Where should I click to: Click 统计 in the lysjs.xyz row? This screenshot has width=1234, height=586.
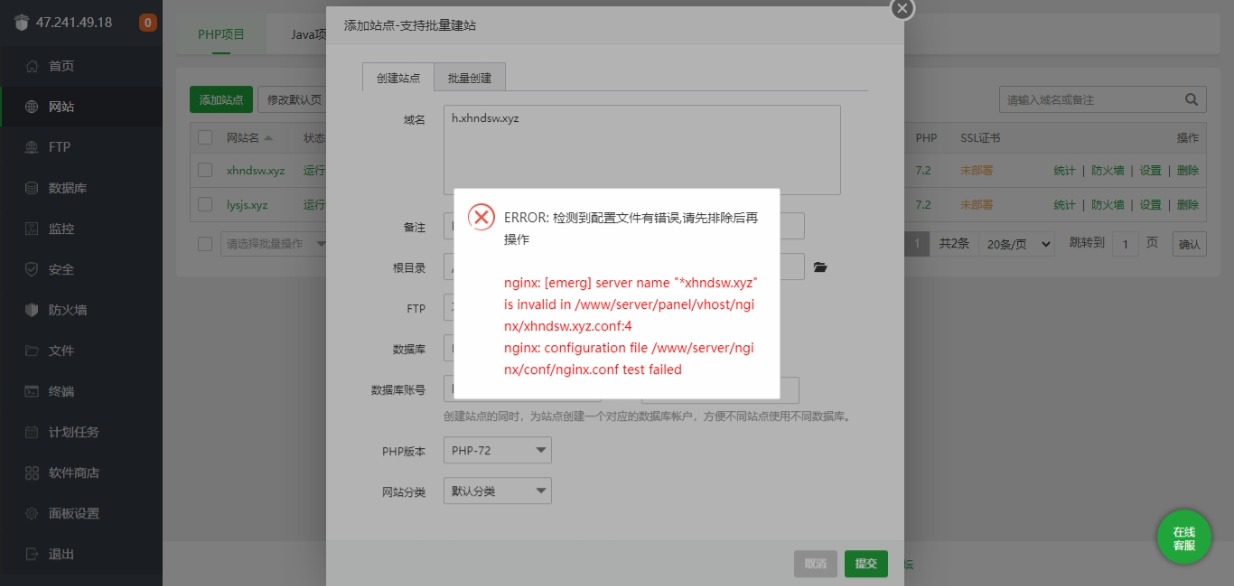(1065, 205)
